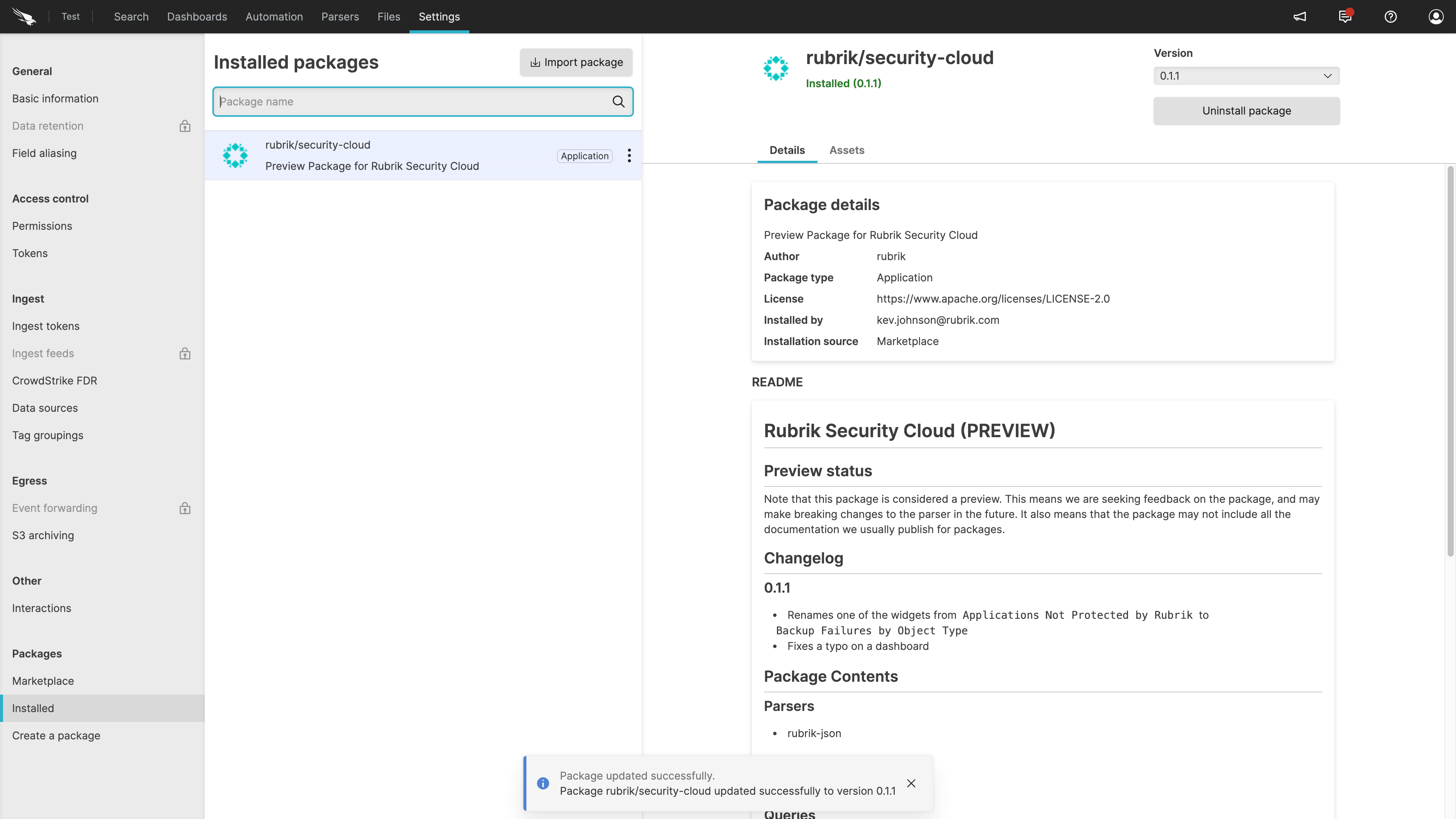Click the lock icon beside Data retention
This screenshot has width=1456, height=819.
pos(185,126)
